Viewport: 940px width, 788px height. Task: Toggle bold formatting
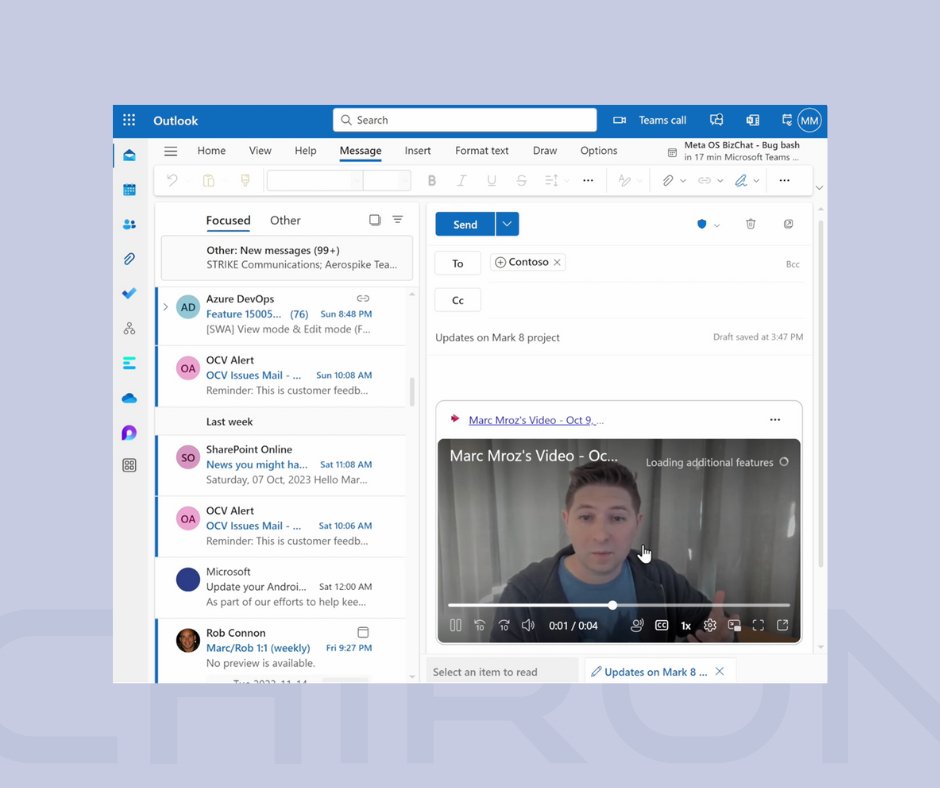click(x=432, y=181)
